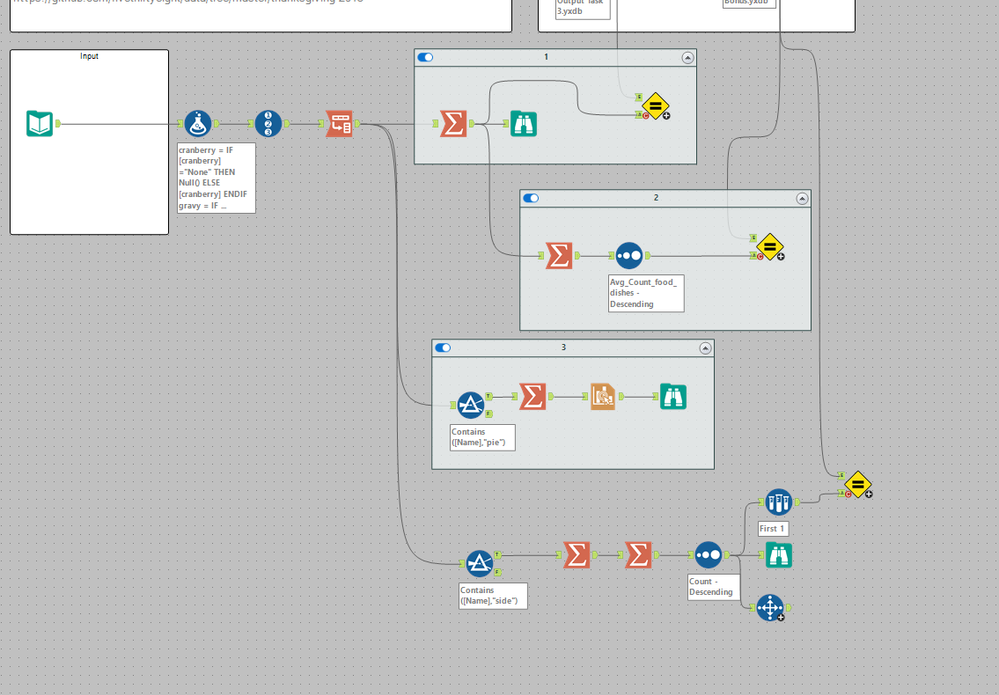Select the Sort tool labeled Count - Descending
999x695 pixels.
(708, 555)
